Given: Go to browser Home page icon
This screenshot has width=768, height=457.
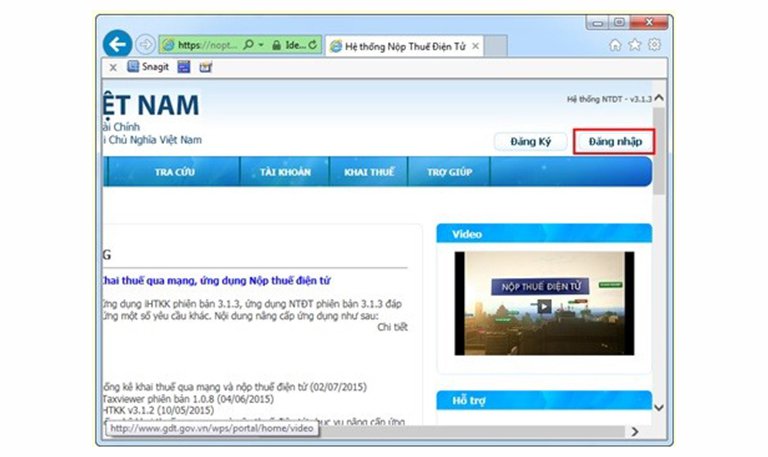Looking at the screenshot, I should (x=615, y=45).
